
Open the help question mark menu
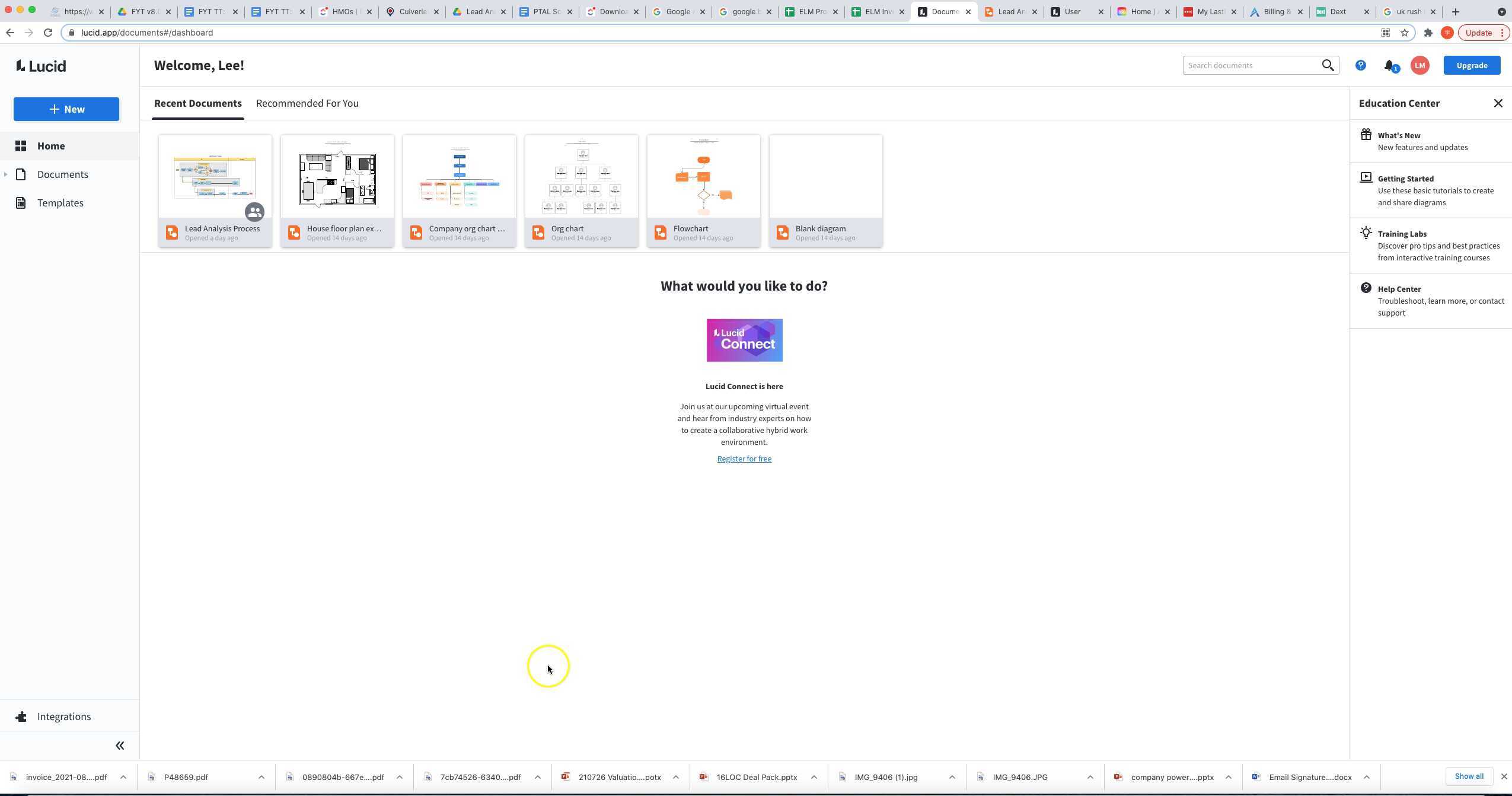click(1360, 65)
